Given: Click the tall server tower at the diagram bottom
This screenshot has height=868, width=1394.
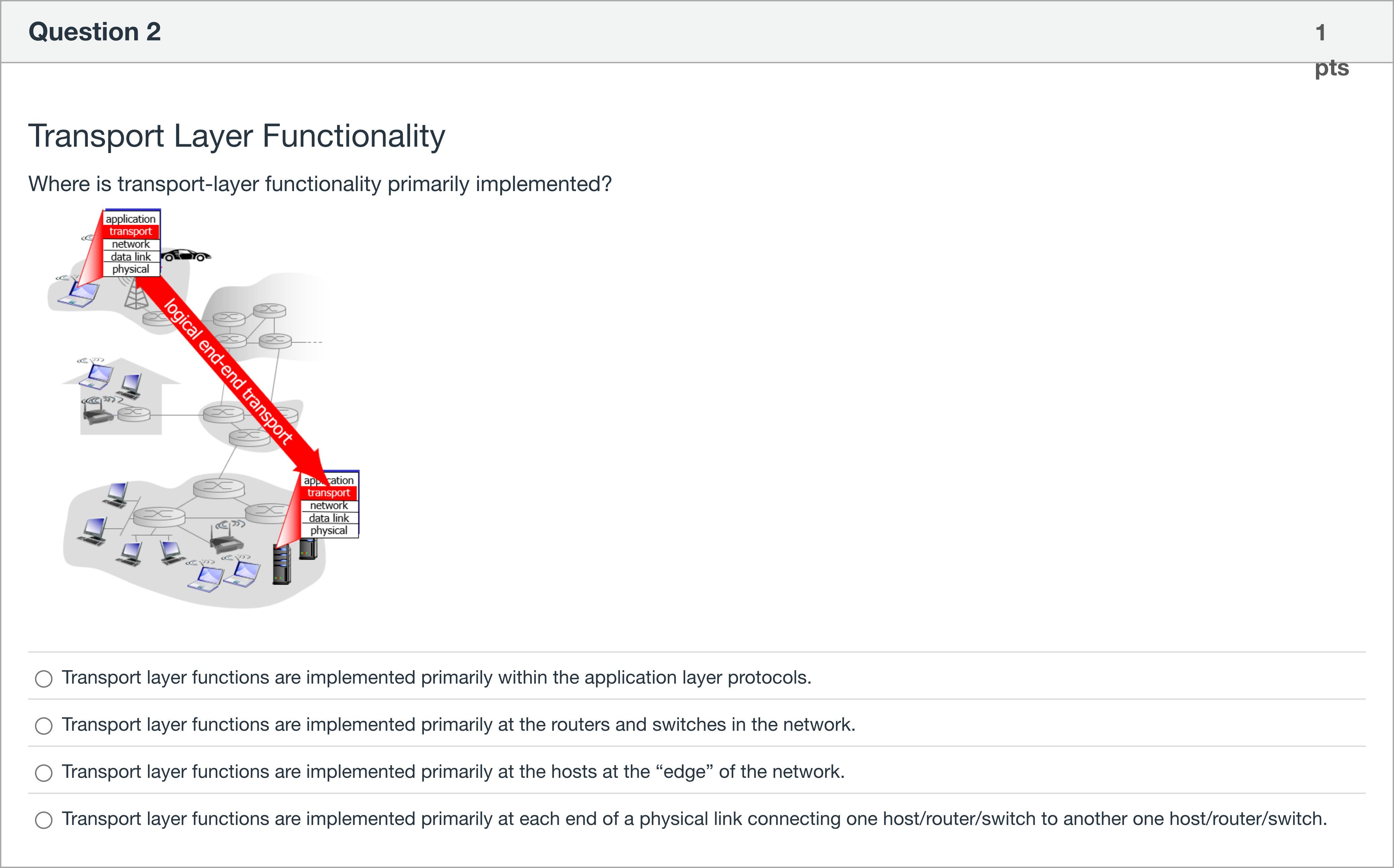Looking at the screenshot, I should tap(281, 565).
